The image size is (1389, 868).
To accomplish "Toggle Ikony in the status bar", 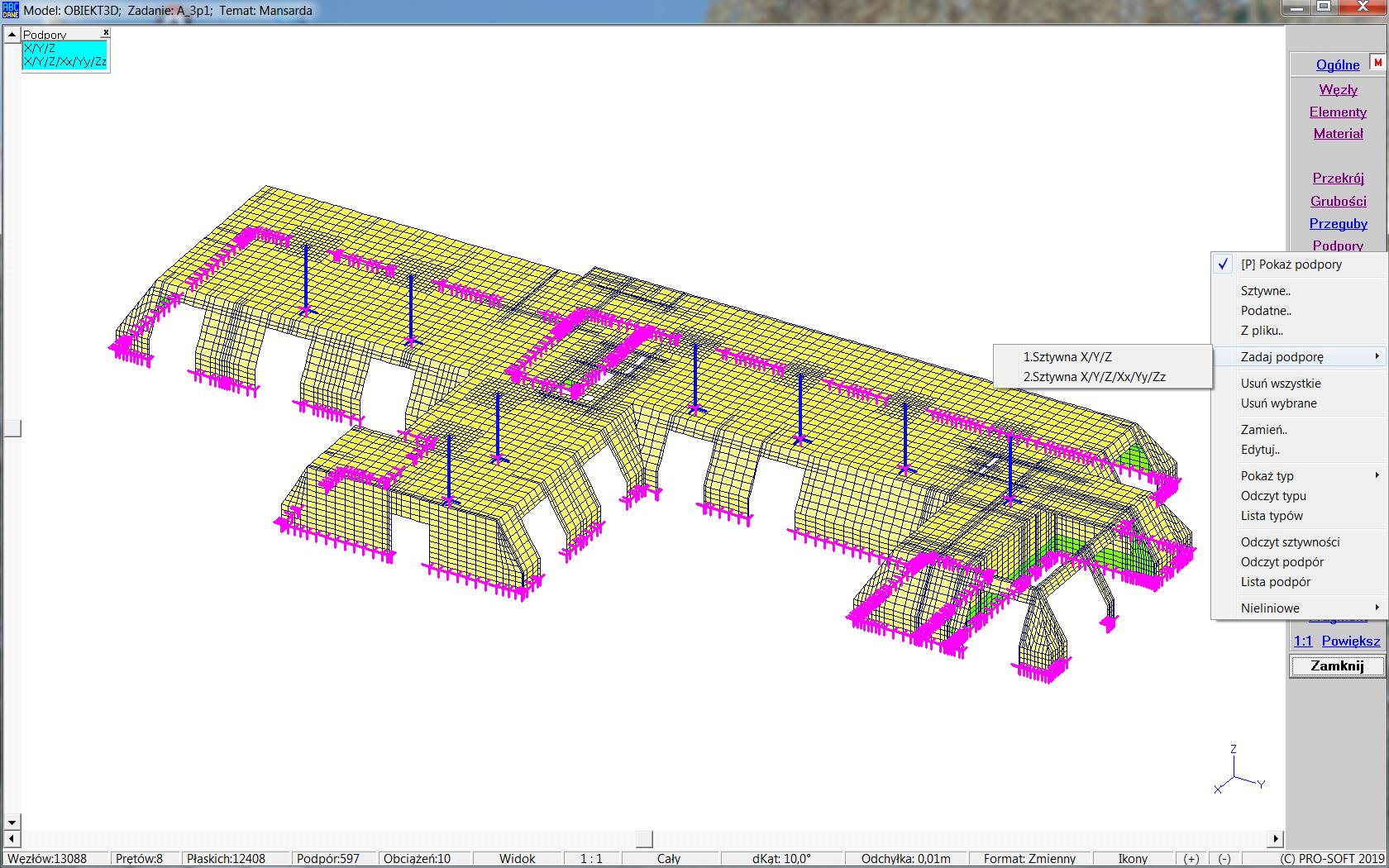I will coord(1132,859).
